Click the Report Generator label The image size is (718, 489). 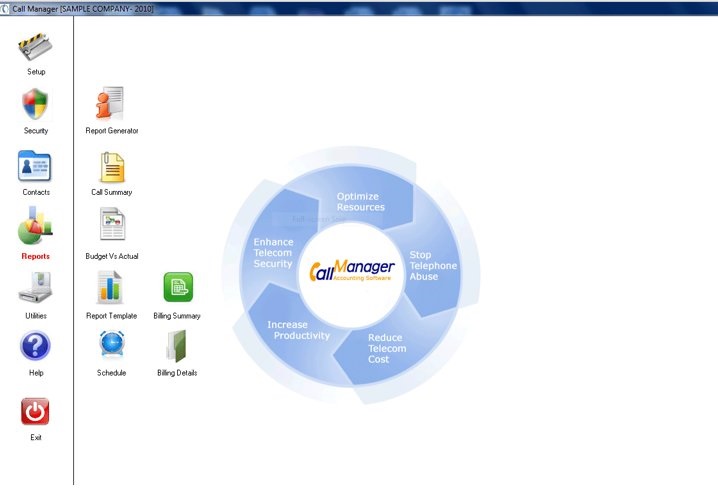pos(112,131)
